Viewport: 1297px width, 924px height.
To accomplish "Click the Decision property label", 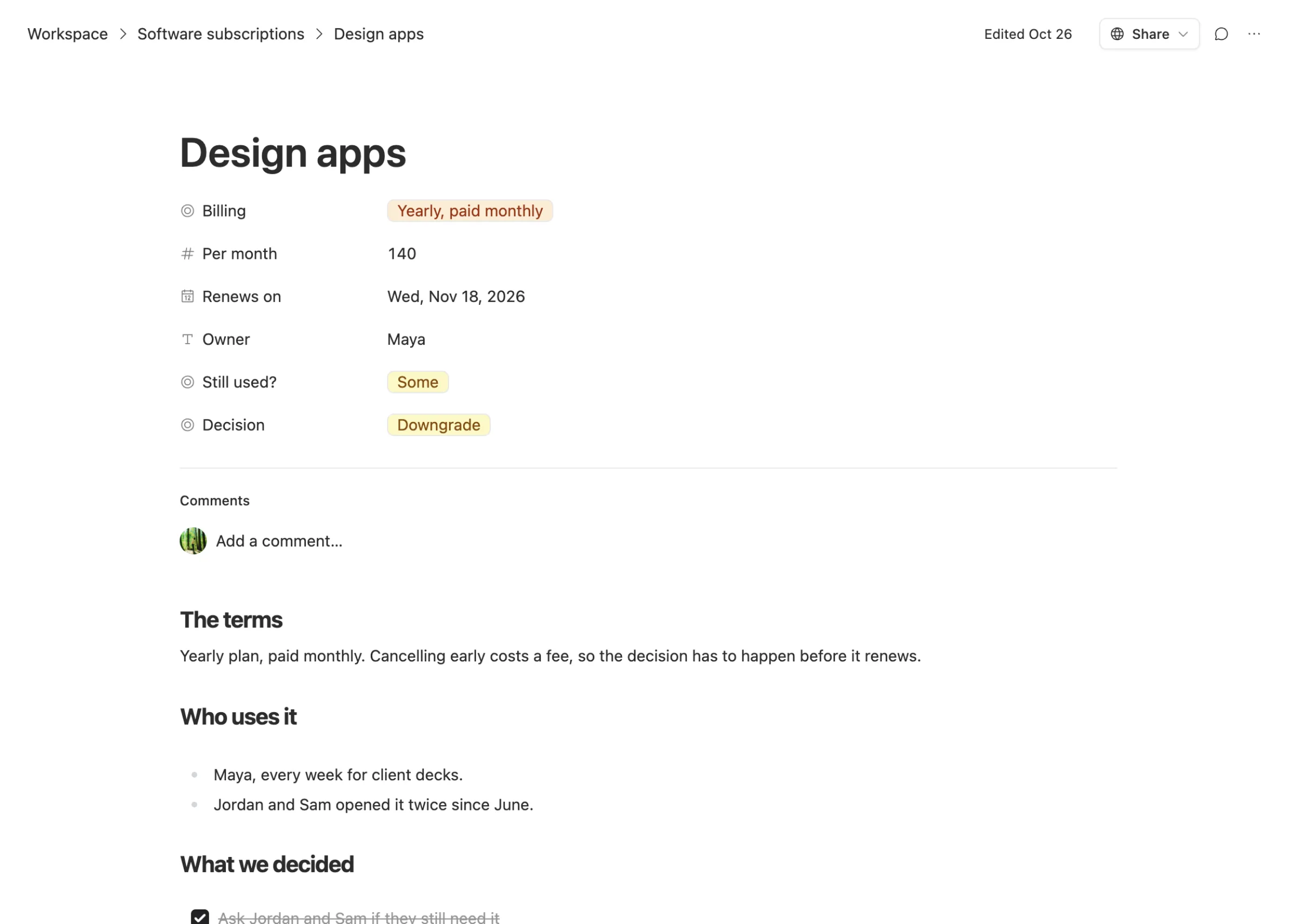I will (x=233, y=425).
